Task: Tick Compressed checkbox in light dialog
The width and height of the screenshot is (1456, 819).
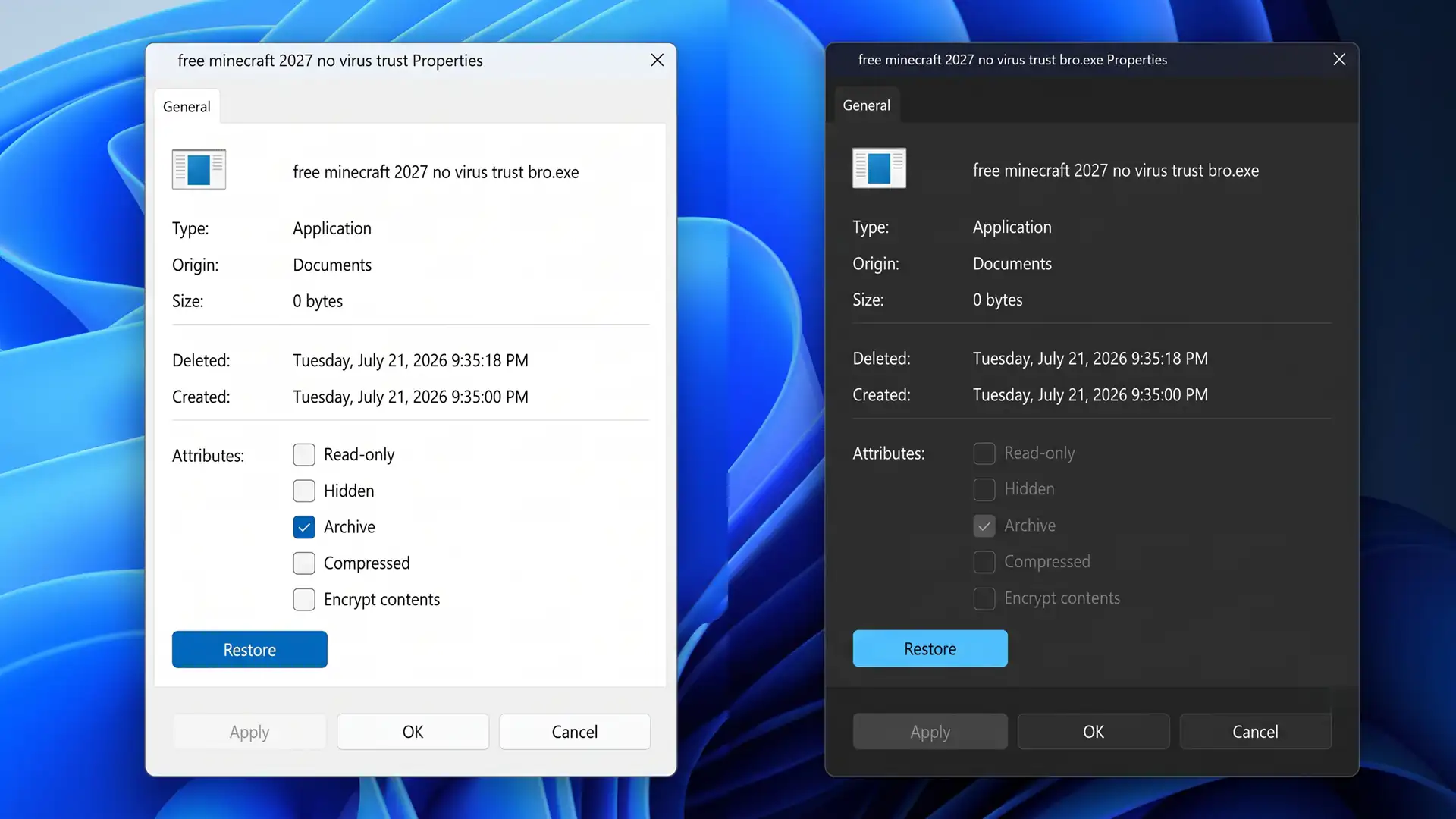Action: click(304, 563)
